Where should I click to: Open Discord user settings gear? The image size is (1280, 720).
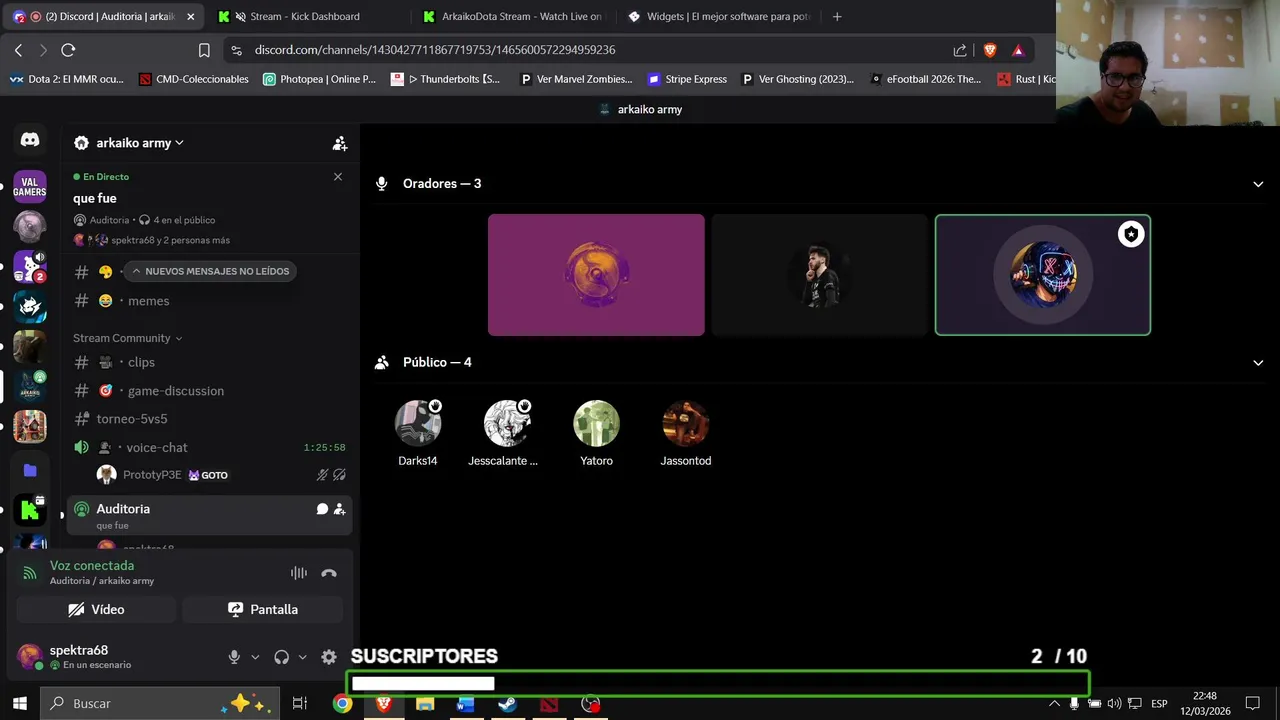(x=329, y=657)
